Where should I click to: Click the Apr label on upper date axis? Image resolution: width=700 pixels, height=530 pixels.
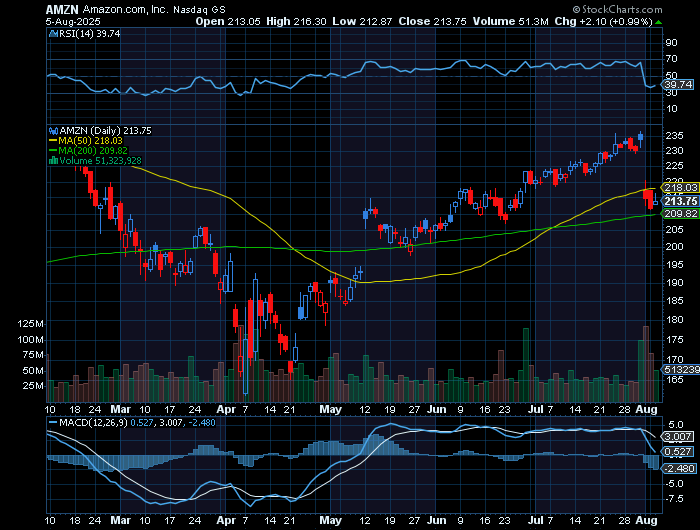[226, 409]
